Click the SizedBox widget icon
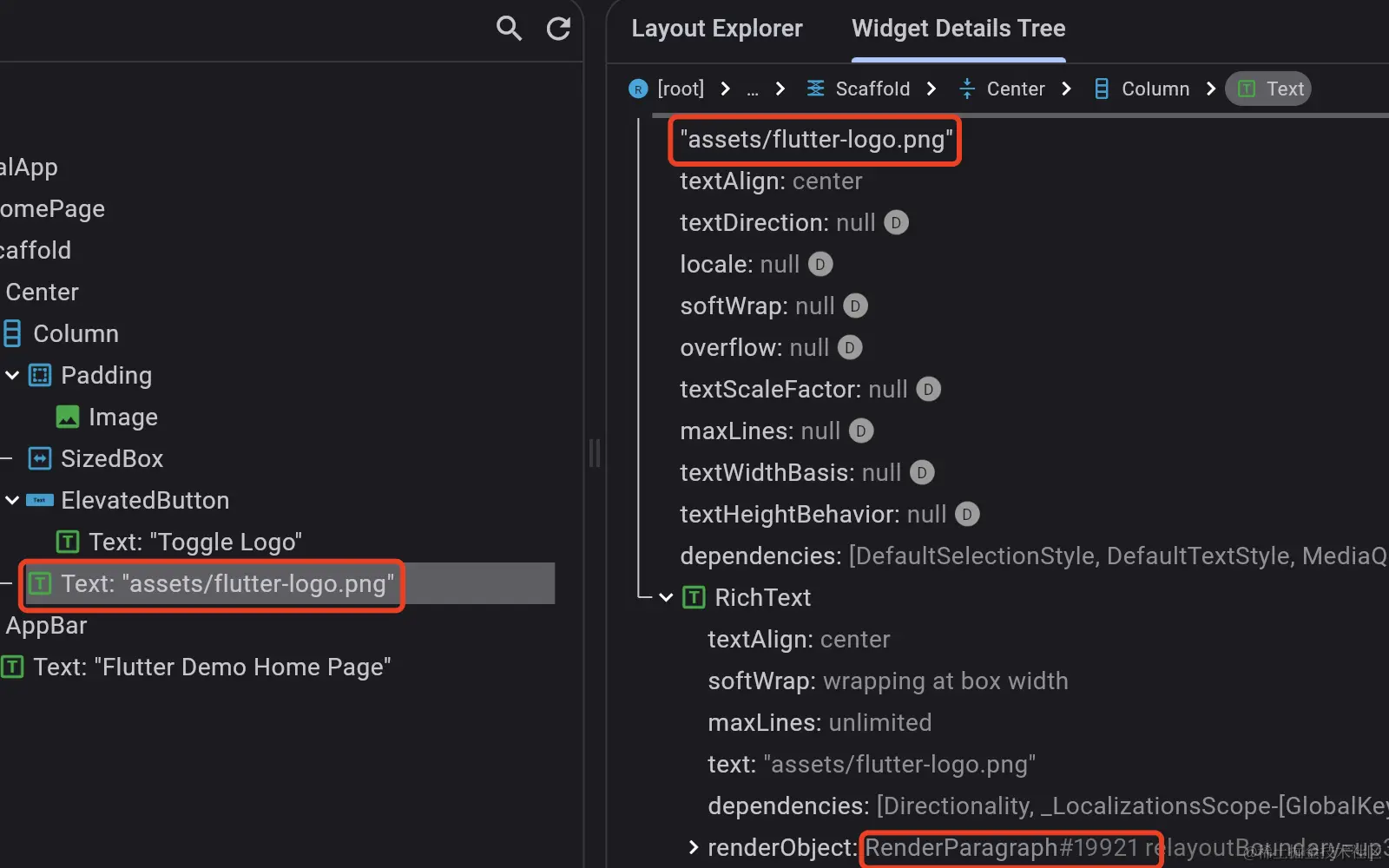 pyautogui.click(x=40, y=459)
